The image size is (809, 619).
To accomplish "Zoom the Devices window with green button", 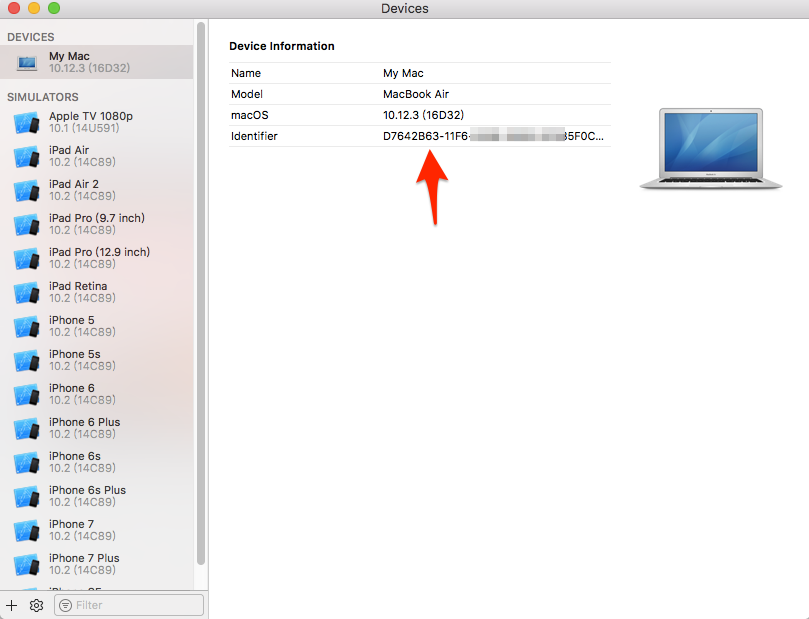I will coord(54,8).
